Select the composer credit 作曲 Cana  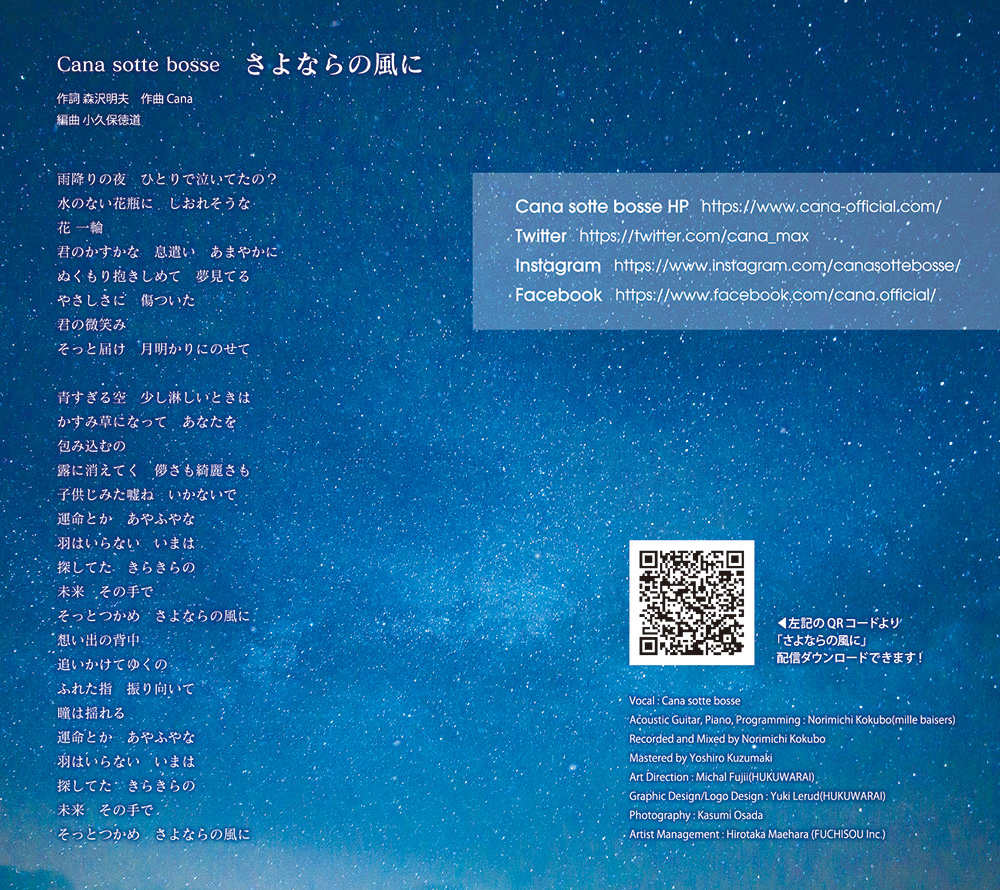tap(167, 99)
